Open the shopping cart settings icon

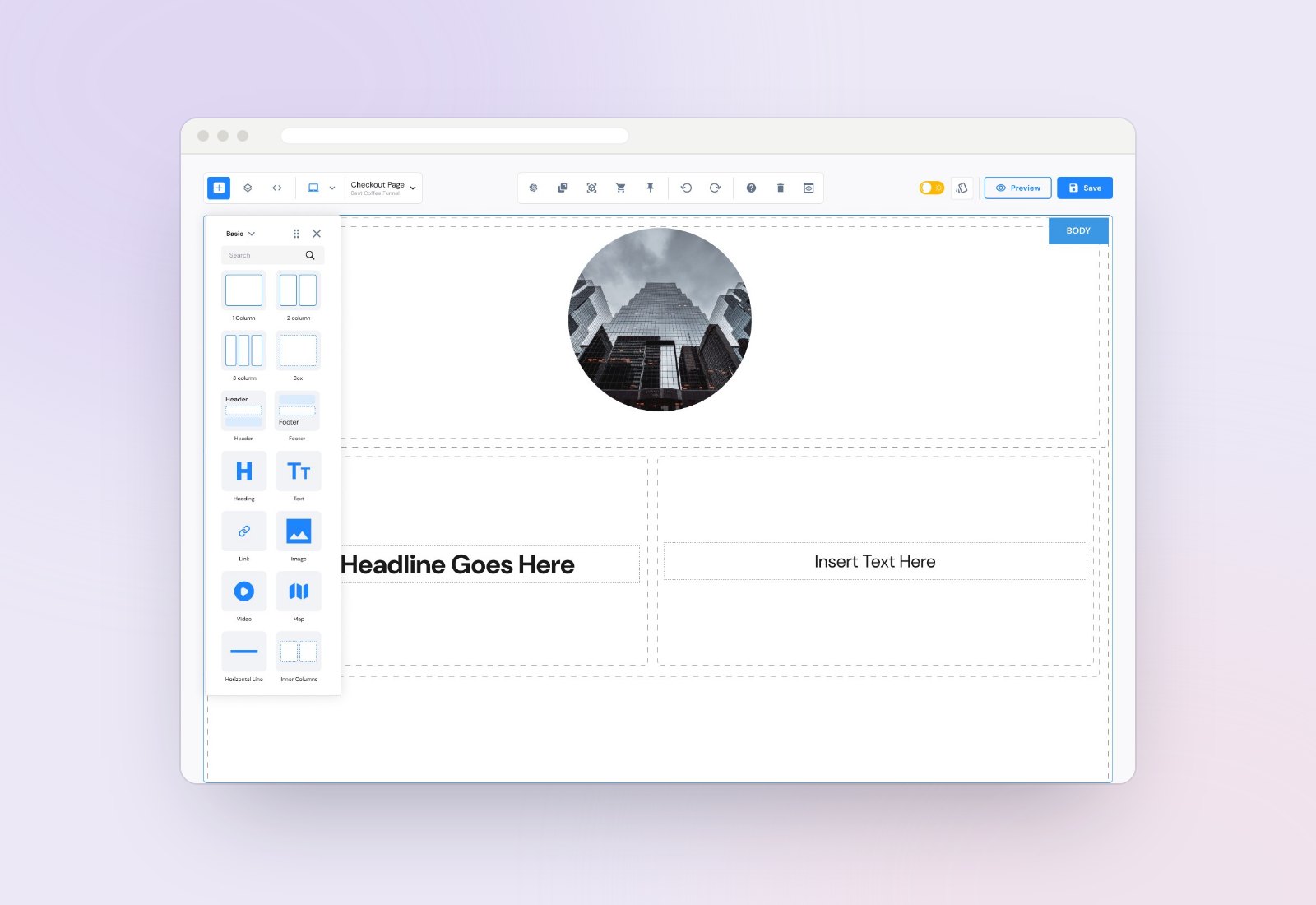(621, 188)
